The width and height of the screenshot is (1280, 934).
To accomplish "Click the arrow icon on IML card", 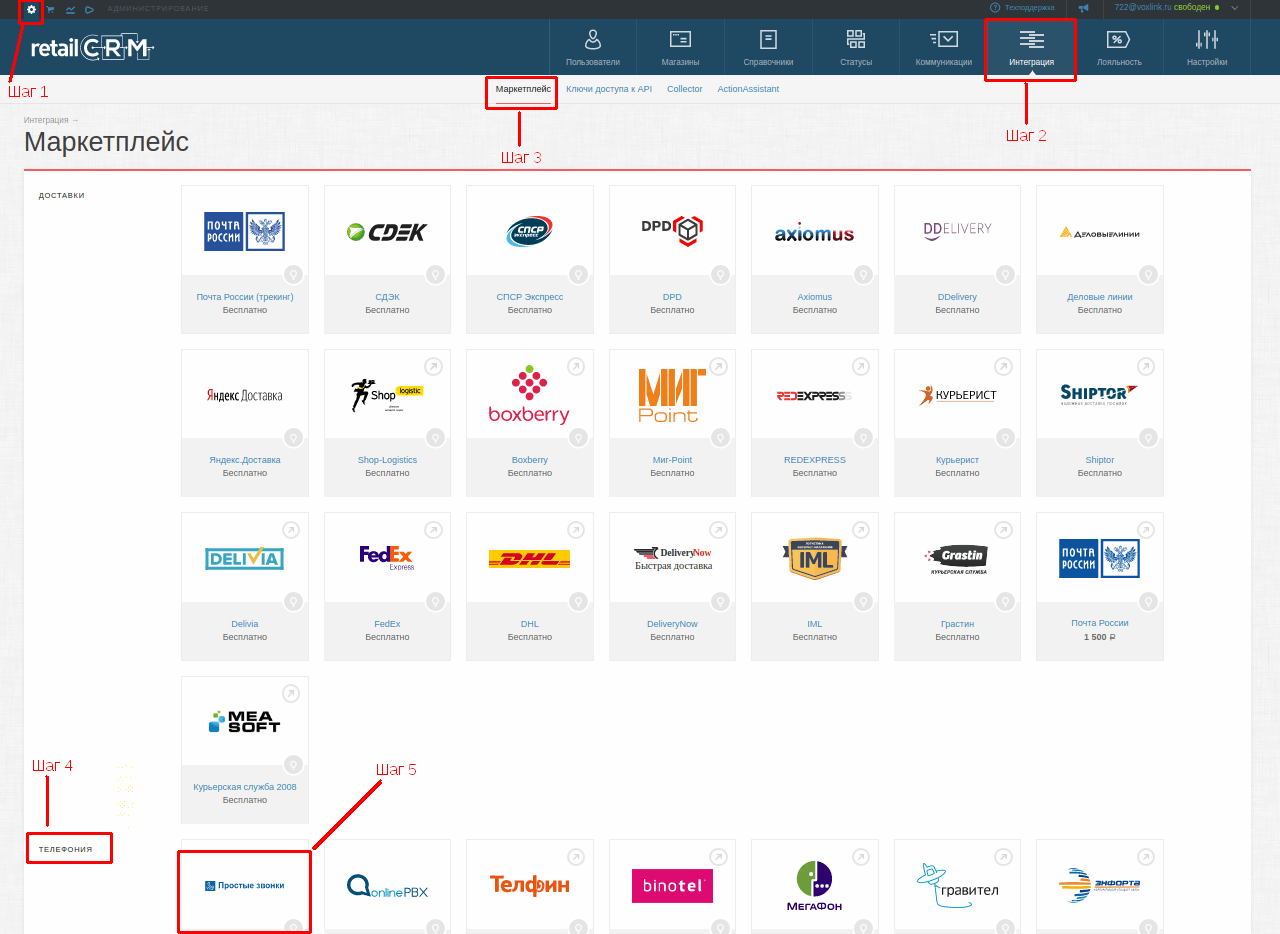I will pyautogui.click(x=861, y=529).
